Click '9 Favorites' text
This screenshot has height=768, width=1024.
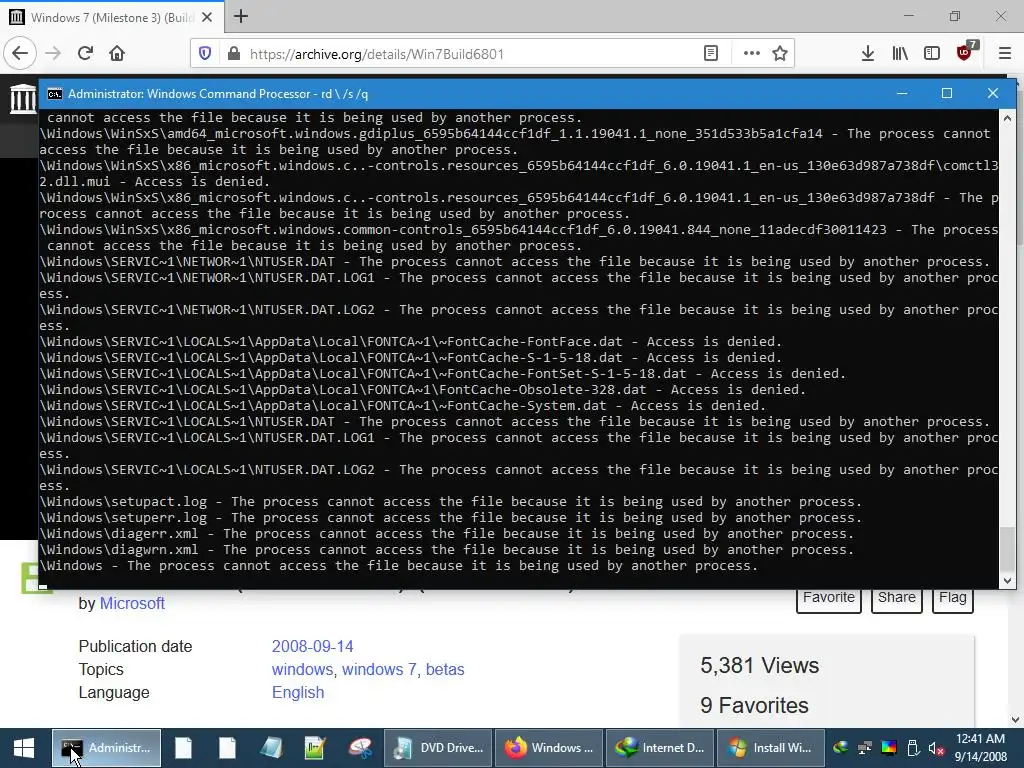click(754, 705)
